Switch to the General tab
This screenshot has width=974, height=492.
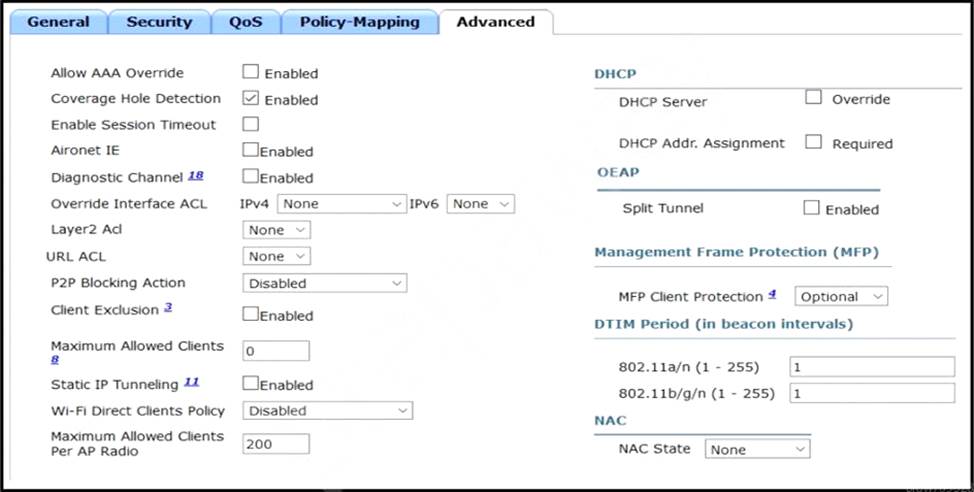(x=57, y=21)
